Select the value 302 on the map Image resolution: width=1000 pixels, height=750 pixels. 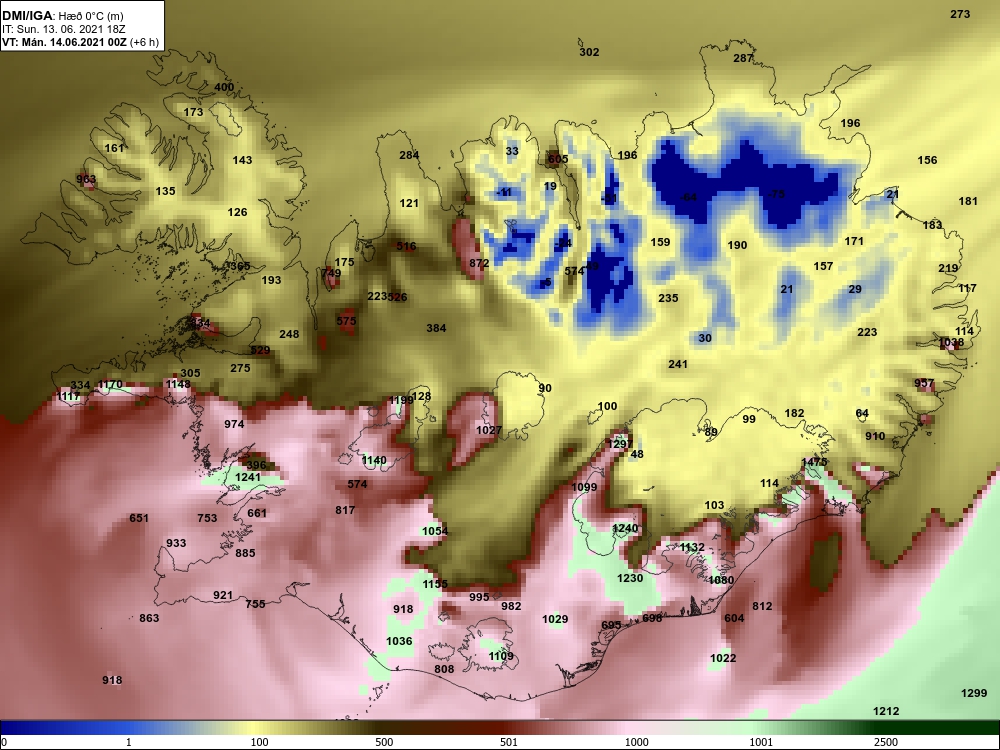tap(589, 52)
